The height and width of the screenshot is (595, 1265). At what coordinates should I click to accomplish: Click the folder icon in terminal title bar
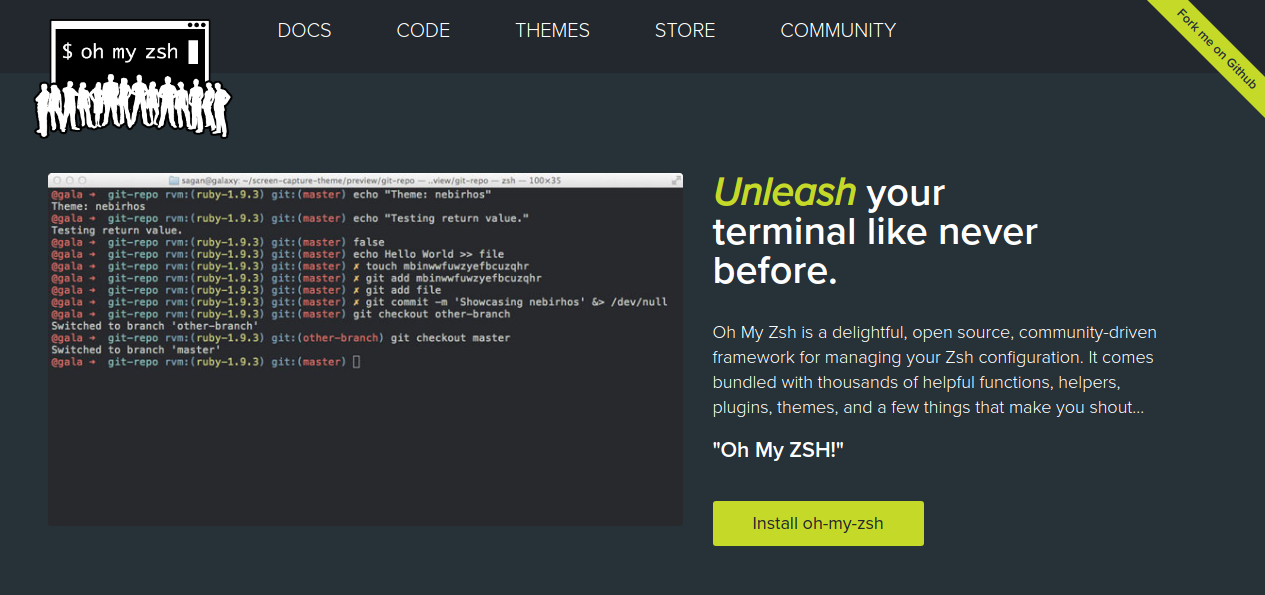pos(174,180)
